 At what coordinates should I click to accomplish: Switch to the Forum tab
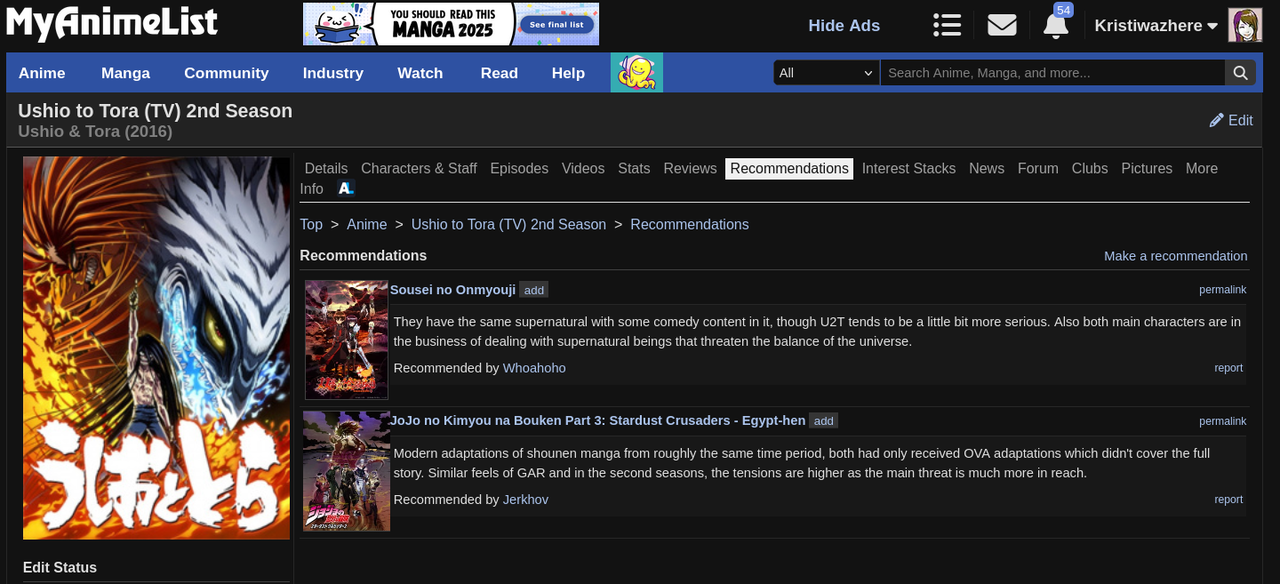tap(1038, 169)
